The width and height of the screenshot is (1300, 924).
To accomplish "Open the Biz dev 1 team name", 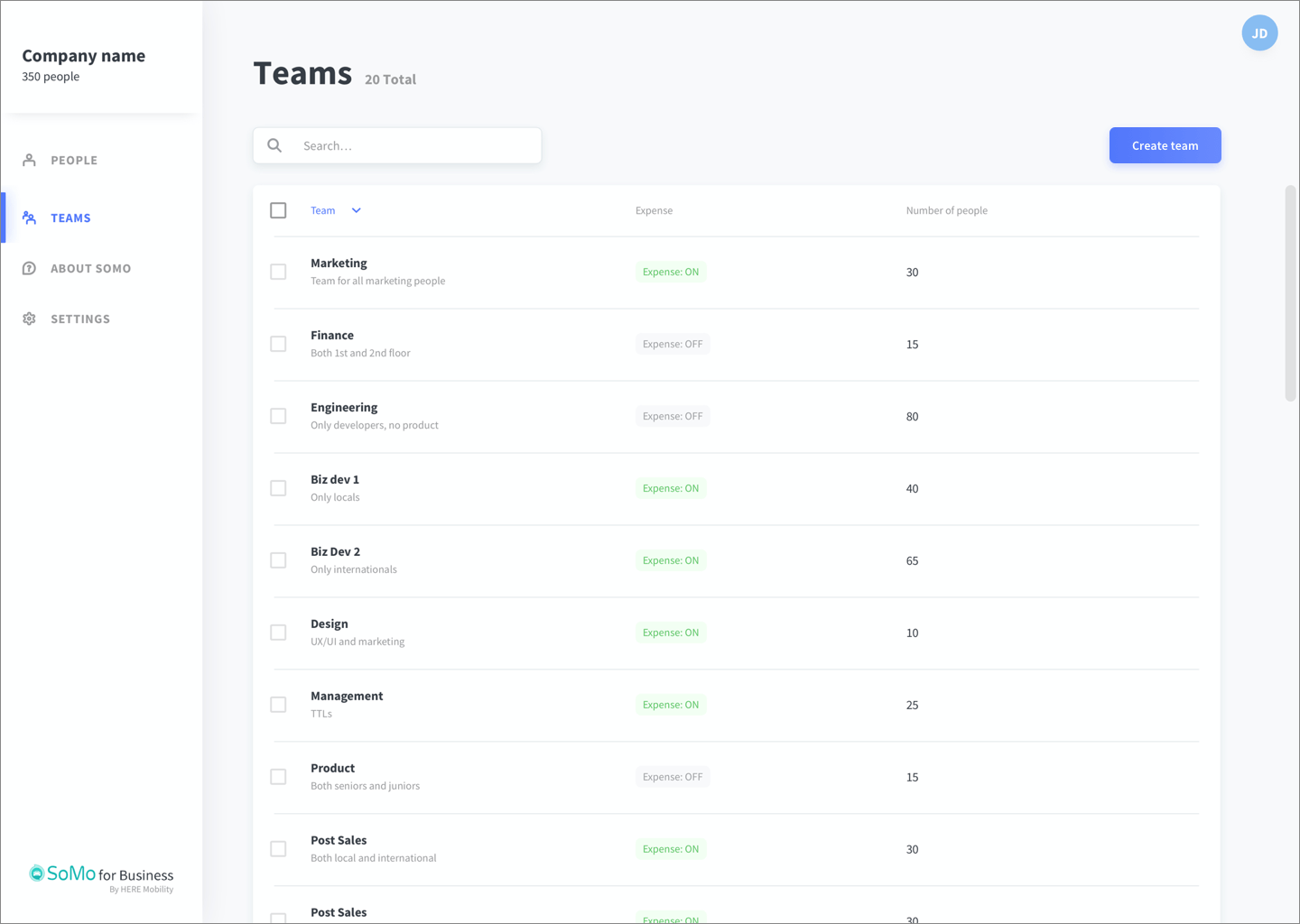I will click(335, 479).
